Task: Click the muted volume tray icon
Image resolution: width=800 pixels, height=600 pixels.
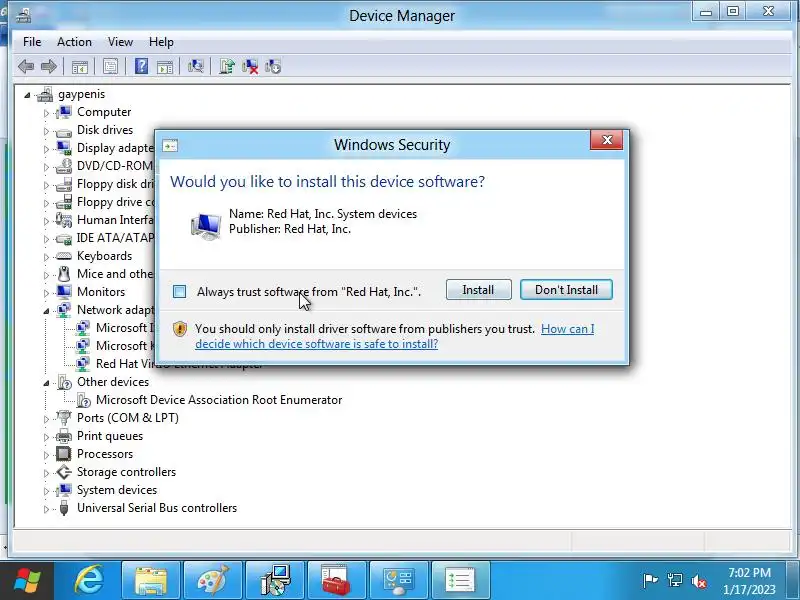Action: tap(698, 581)
